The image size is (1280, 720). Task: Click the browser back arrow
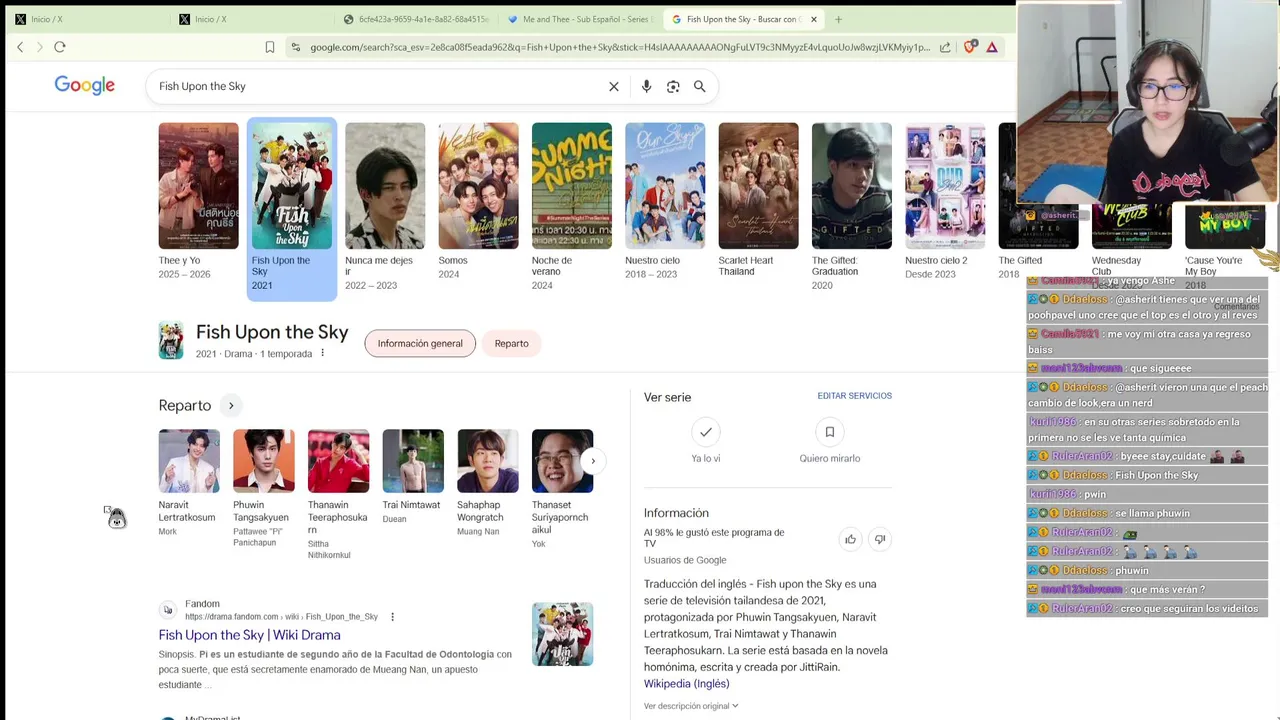pos(20,47)
